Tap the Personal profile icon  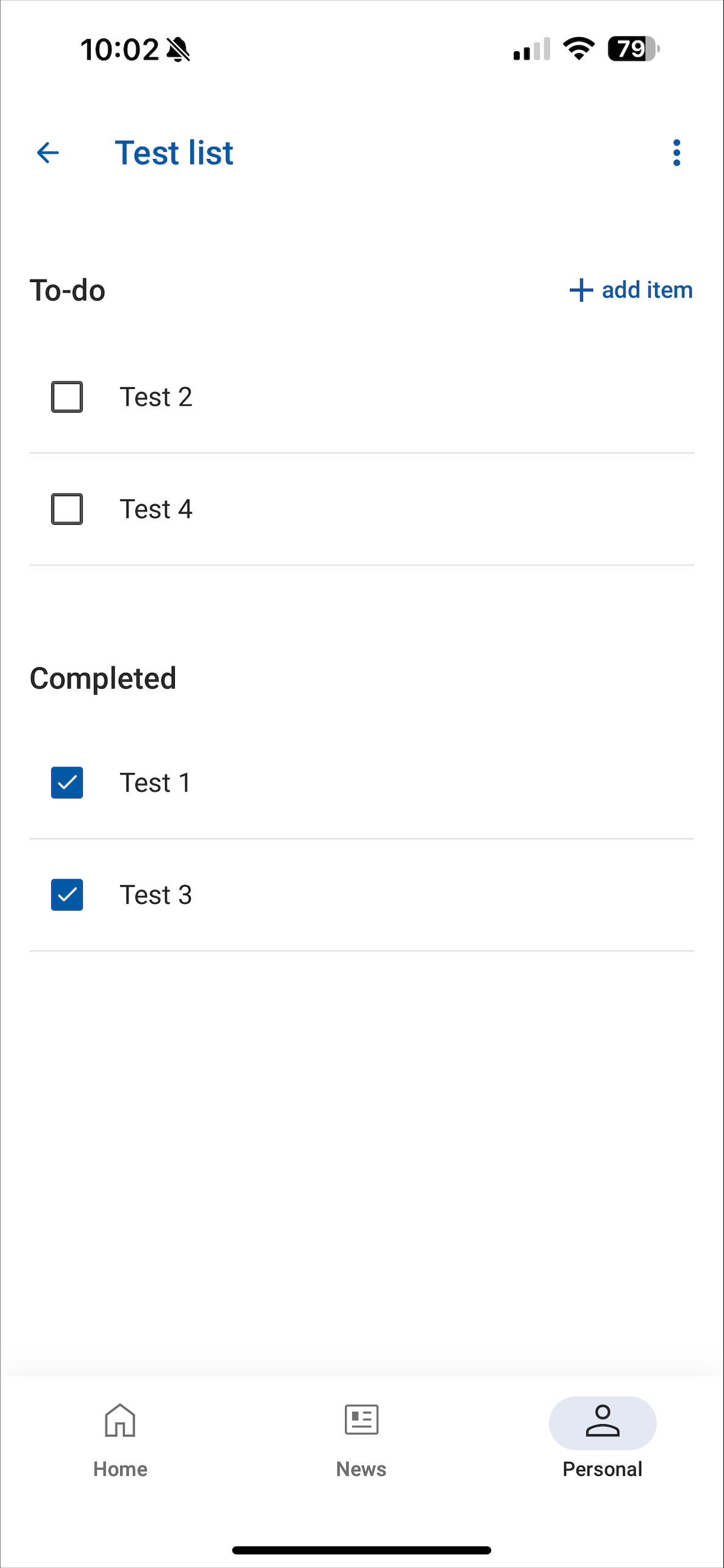[603, 1421]
